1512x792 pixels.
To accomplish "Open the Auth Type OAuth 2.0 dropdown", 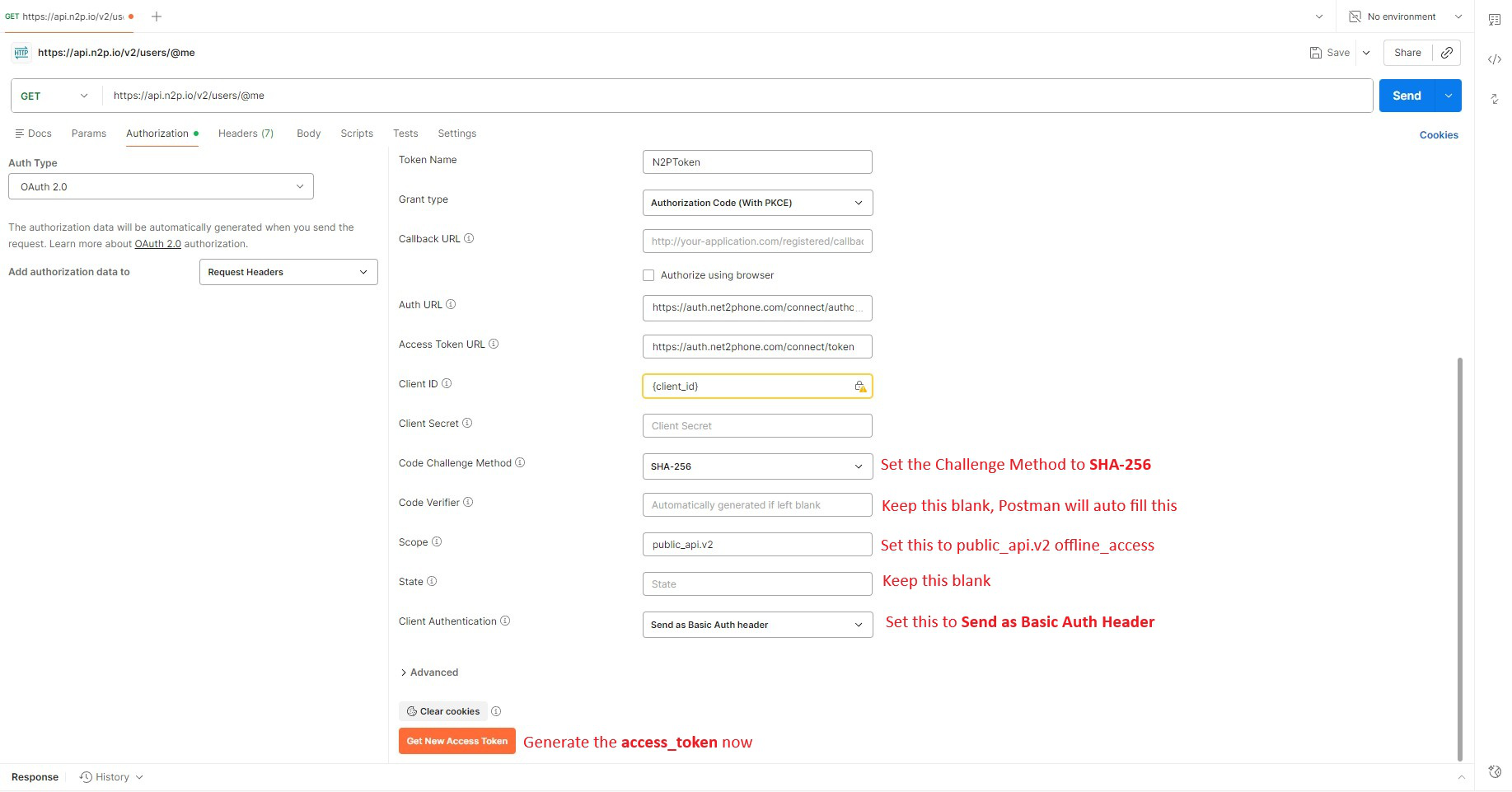I will (x=161, y=187).
